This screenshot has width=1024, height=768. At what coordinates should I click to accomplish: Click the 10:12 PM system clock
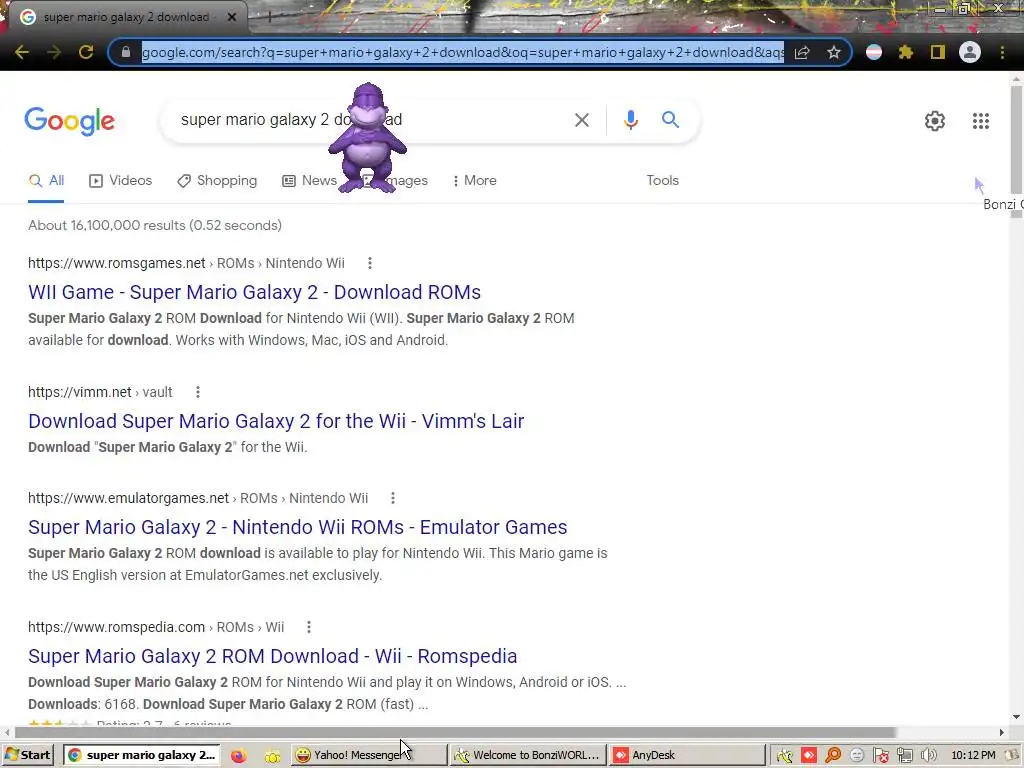click(973, 756)
